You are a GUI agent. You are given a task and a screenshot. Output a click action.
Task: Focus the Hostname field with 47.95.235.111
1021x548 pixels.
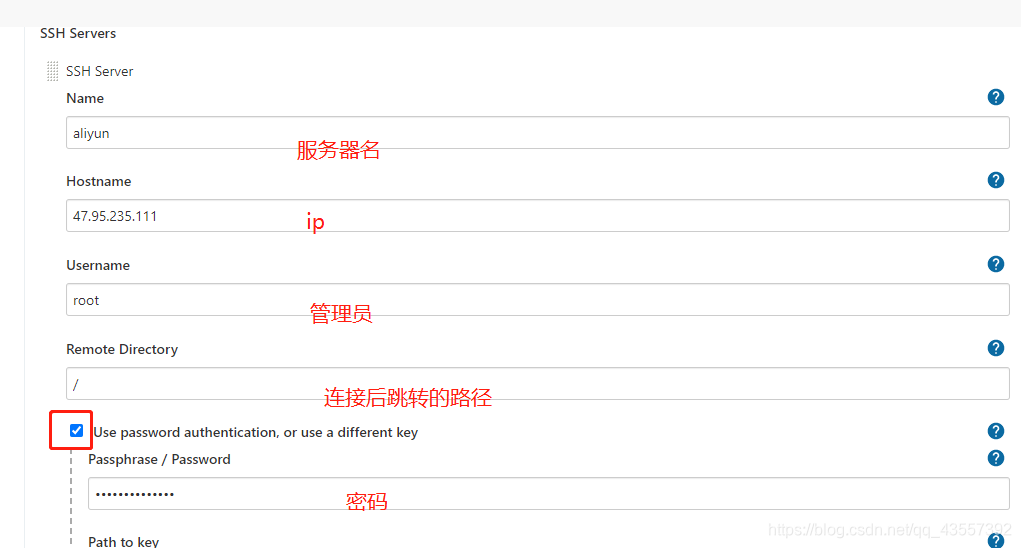(x=538, y=215)
